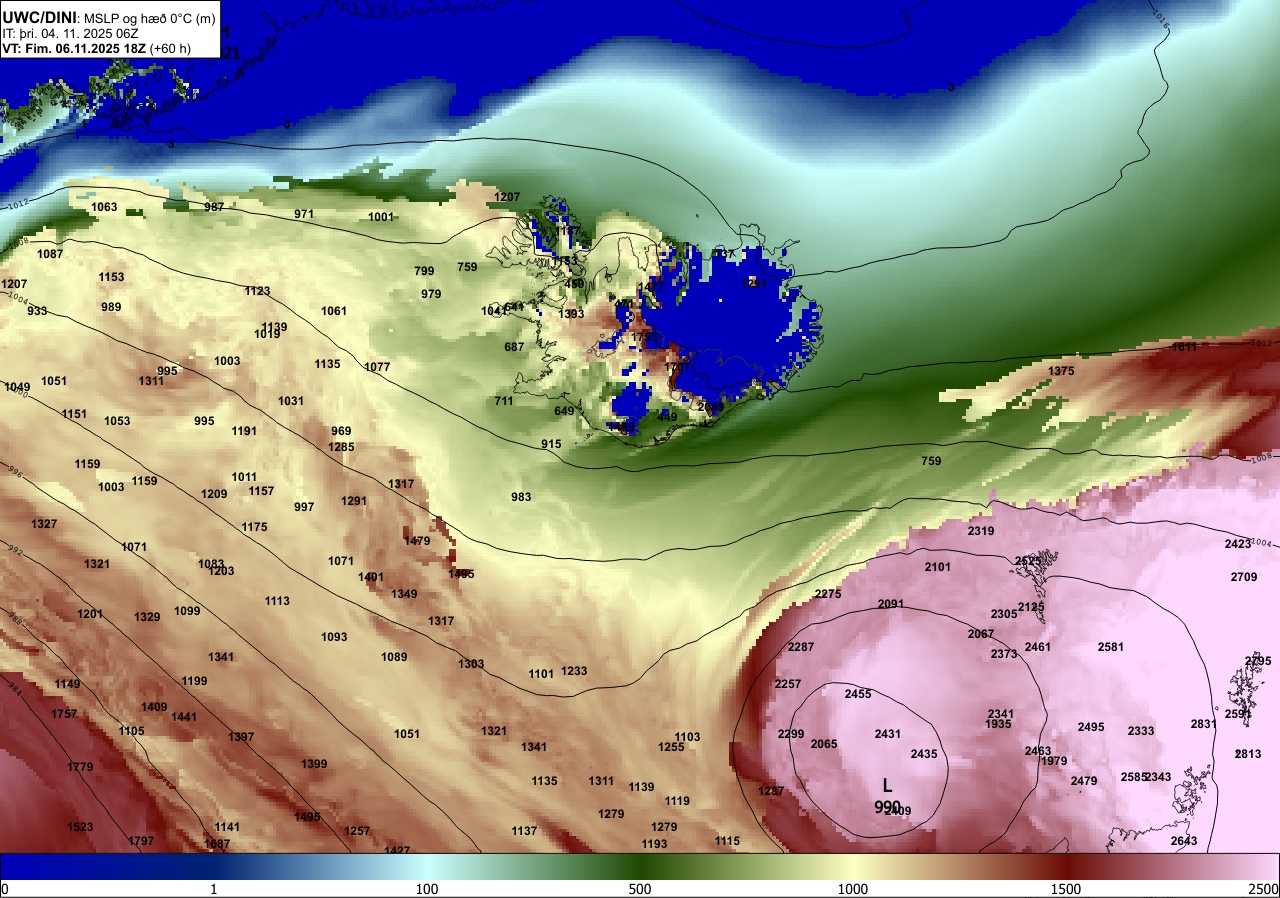The width and height of the screenshot is (1280, 898).
Task: Click the height value 2101
Action: tap(938, 567)
